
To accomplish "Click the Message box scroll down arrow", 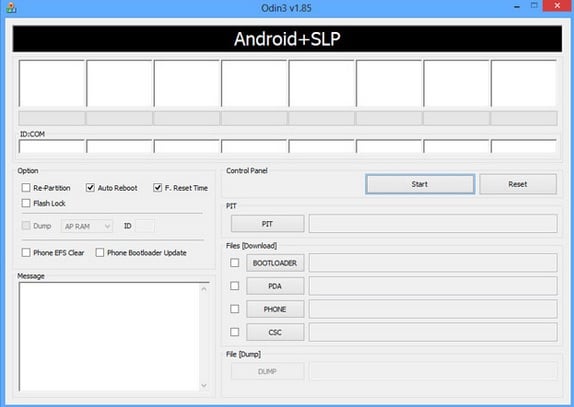I will [x=204, y=385].
